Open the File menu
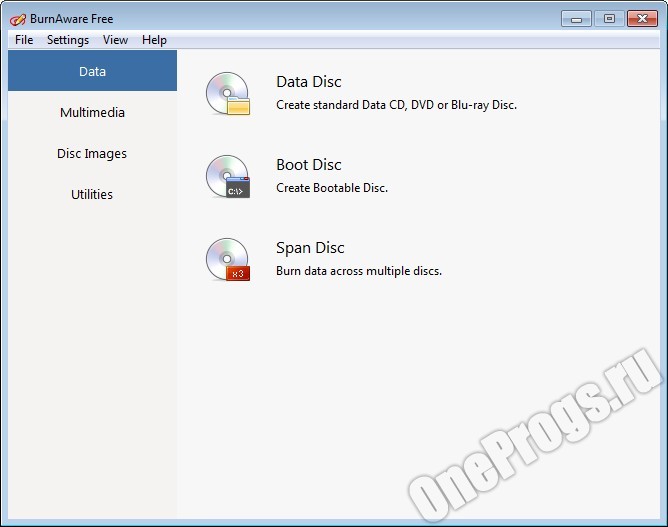 point(24,40)
